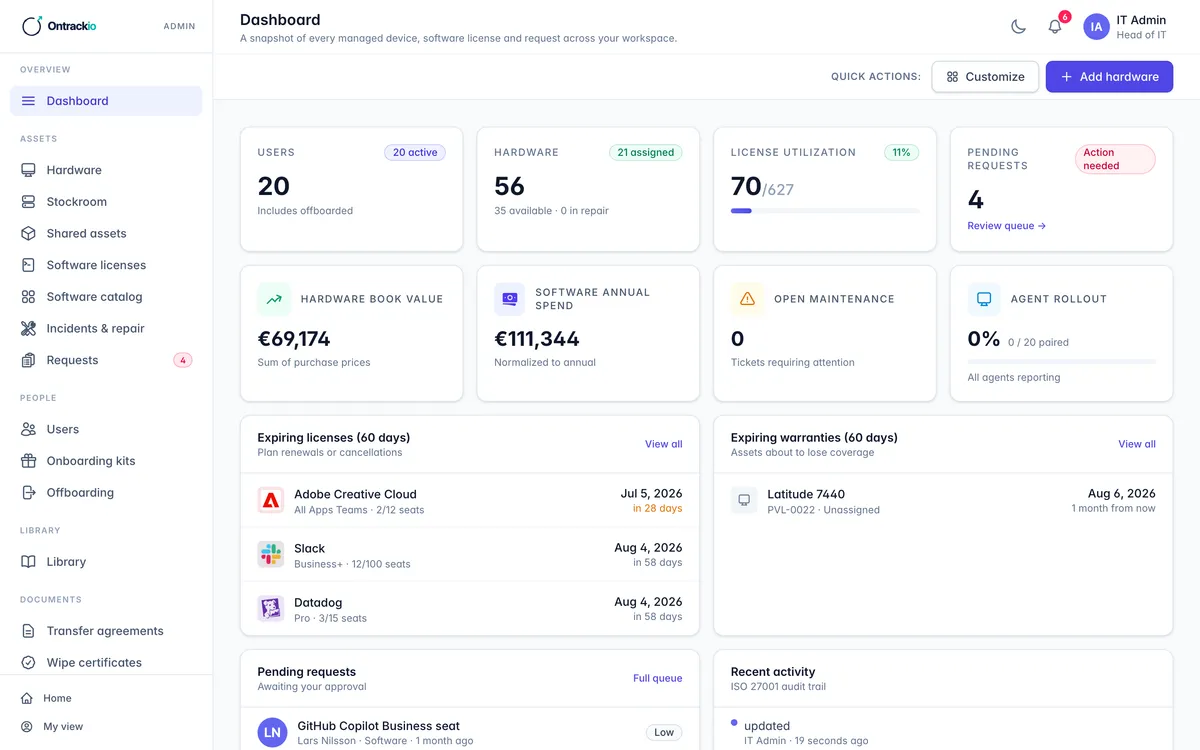Open notifications bell with badge 6

point(1055,27)
